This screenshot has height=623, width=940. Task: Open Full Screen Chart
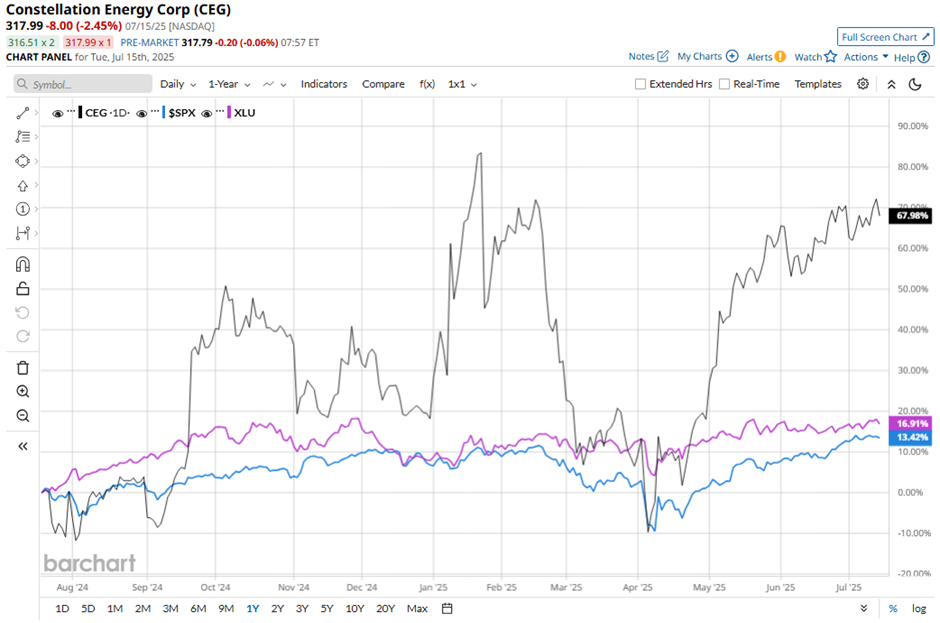tap(885, 37)
